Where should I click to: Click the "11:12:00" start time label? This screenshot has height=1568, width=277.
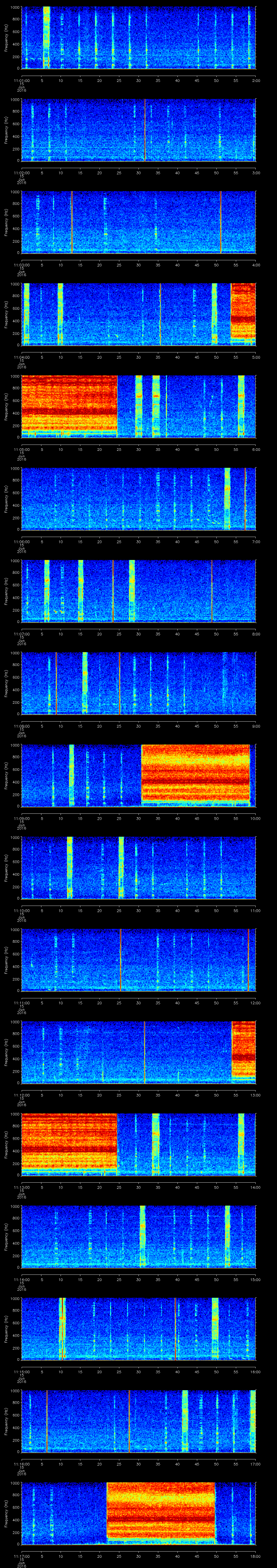tap(21, 1095)
